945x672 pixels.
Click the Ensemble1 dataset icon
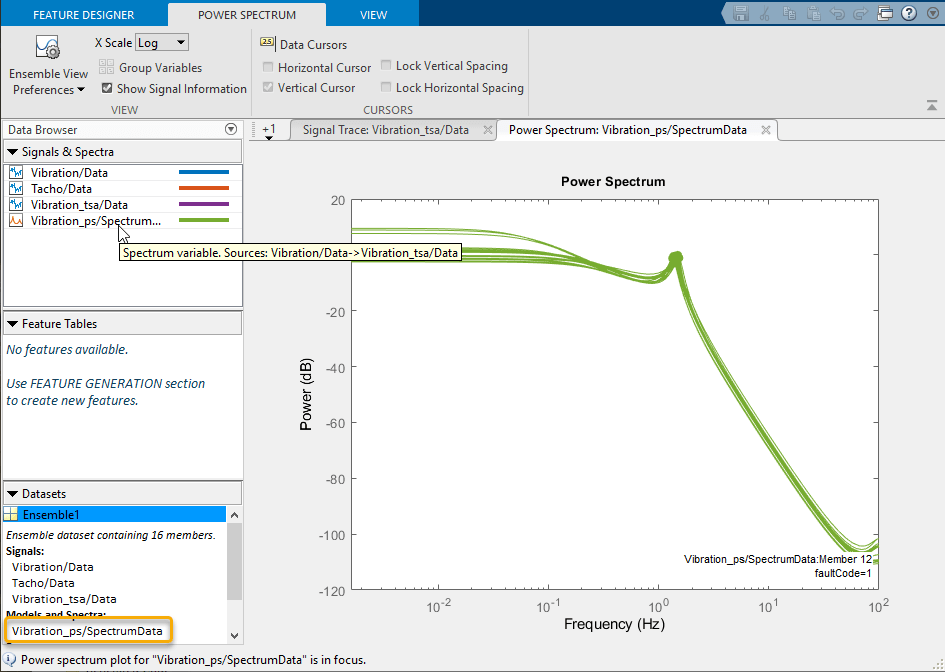[x=11, y=514]
